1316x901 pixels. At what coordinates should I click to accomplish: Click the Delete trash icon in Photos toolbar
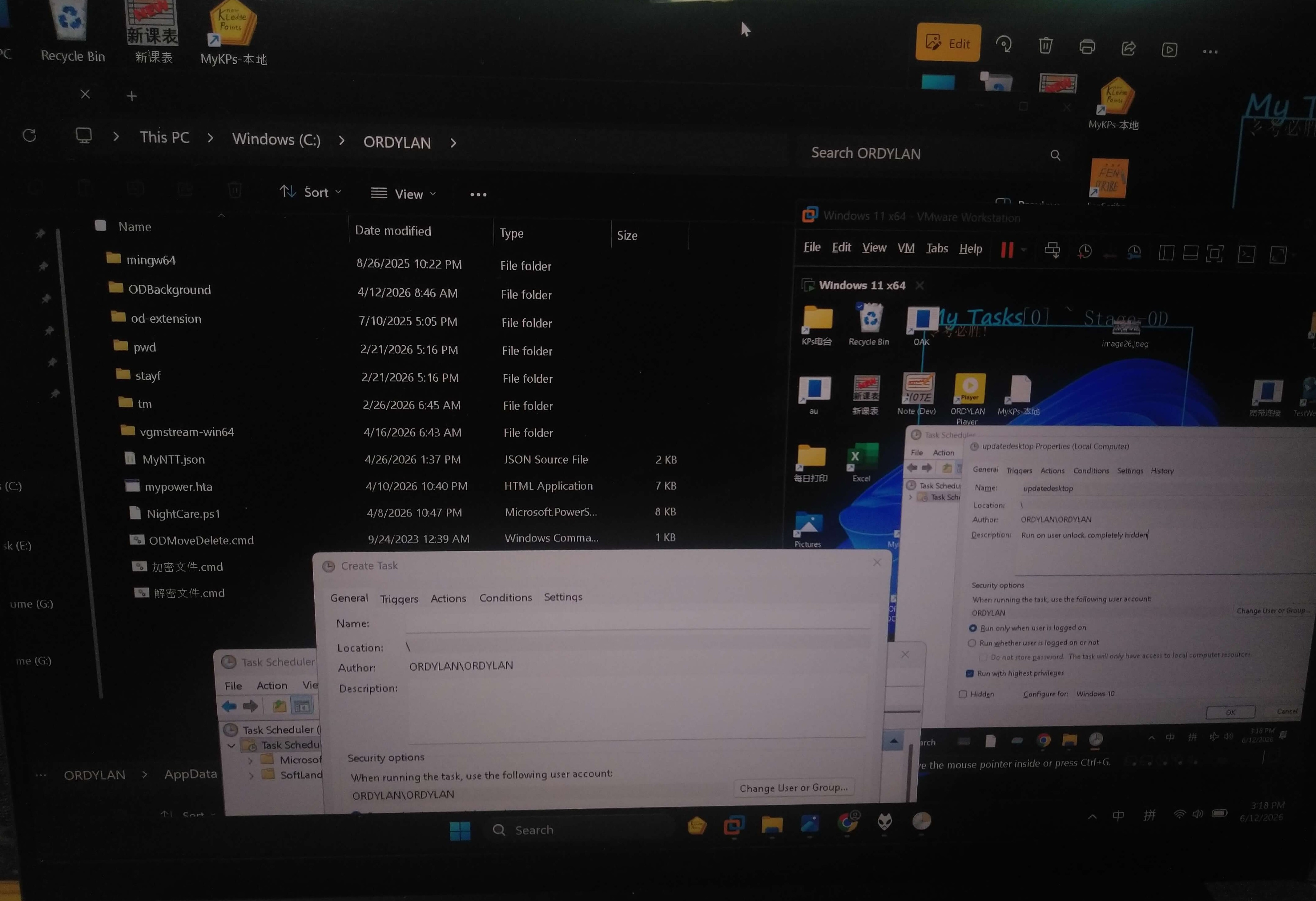1045,45
